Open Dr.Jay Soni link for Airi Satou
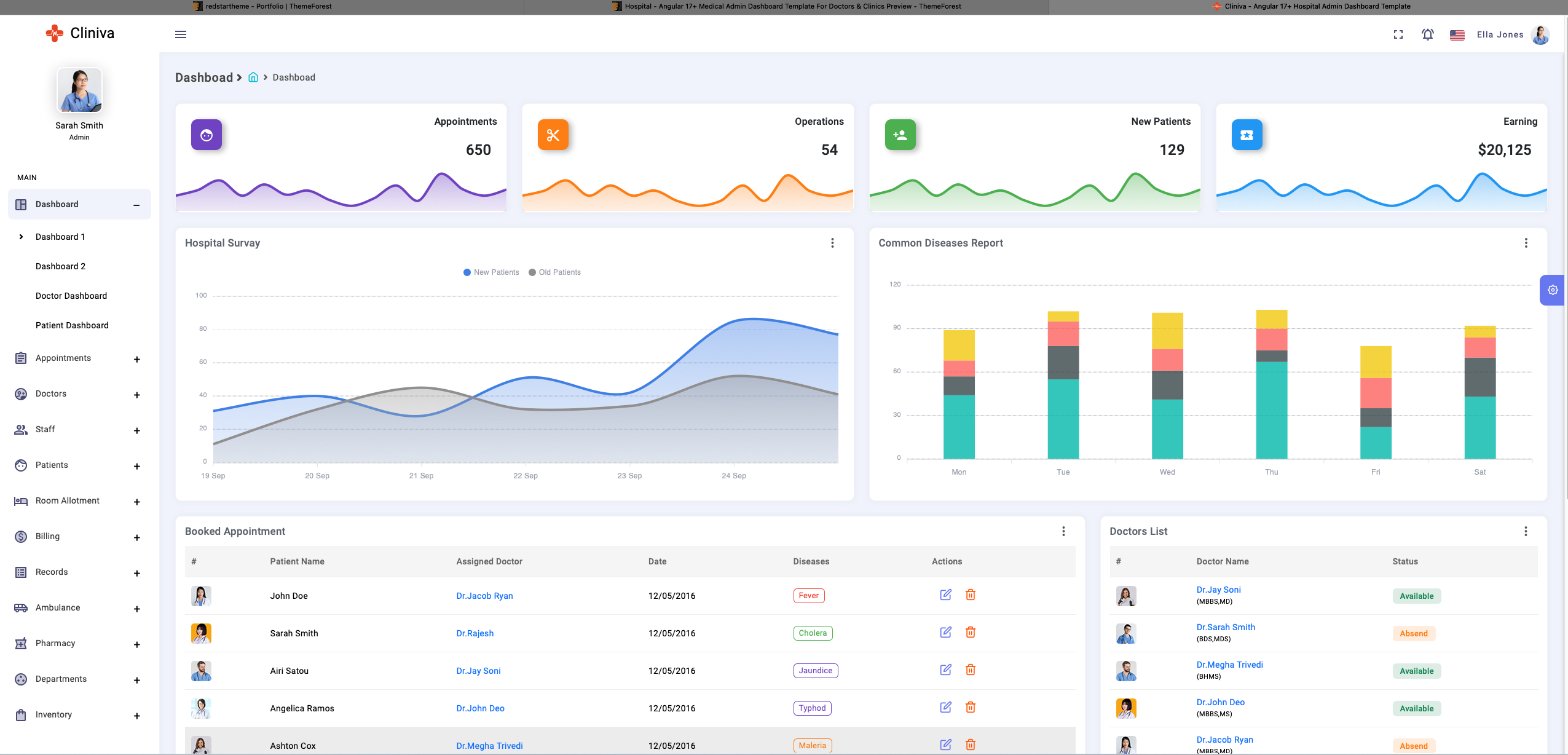This screenshot has height=755, width=1568. pyautogui.click(x=478, y=671)
